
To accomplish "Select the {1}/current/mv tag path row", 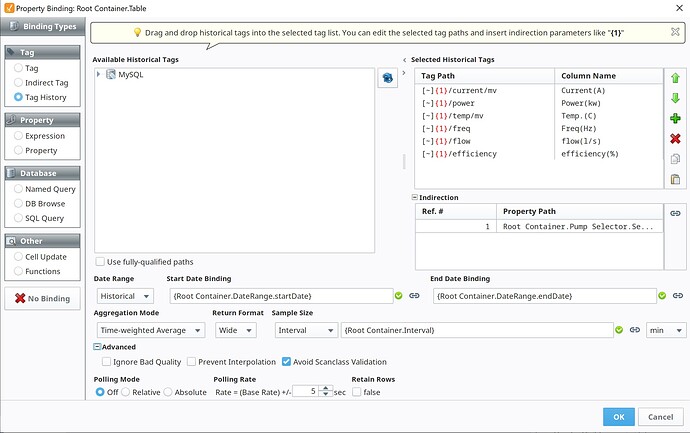I will coord(484,90).
